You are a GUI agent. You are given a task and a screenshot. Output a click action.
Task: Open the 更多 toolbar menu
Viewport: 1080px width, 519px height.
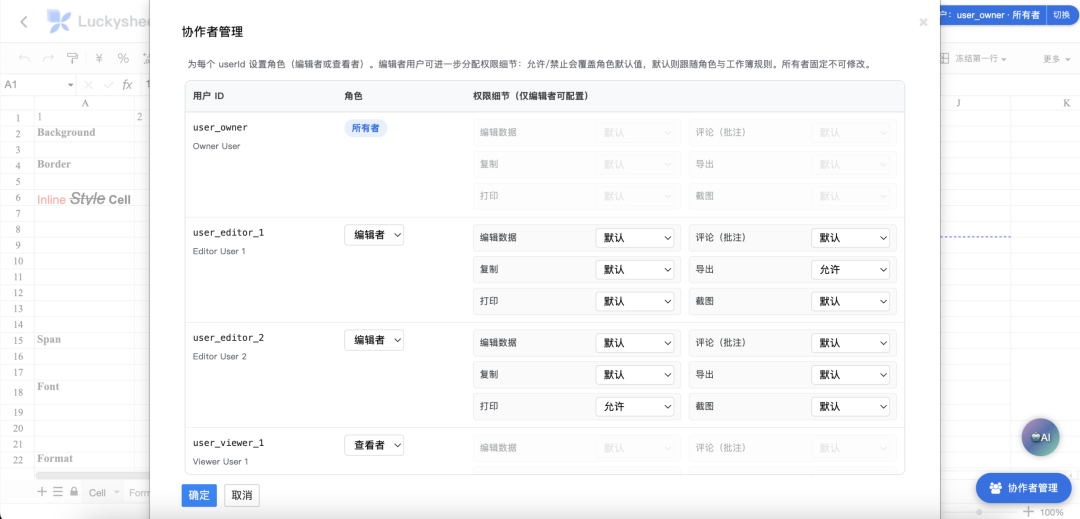[1056, 59]
